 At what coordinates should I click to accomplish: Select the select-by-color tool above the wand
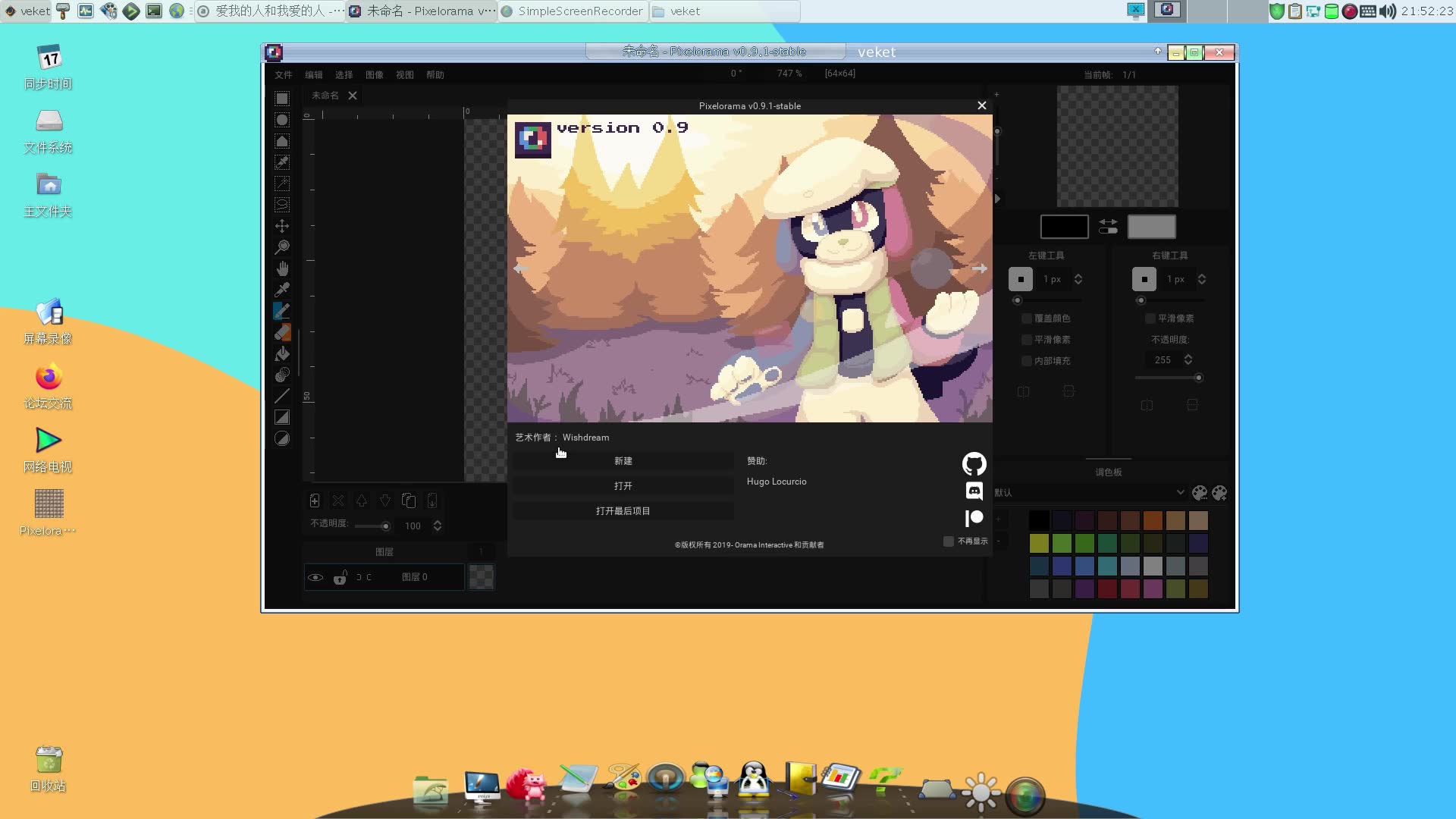281,162
